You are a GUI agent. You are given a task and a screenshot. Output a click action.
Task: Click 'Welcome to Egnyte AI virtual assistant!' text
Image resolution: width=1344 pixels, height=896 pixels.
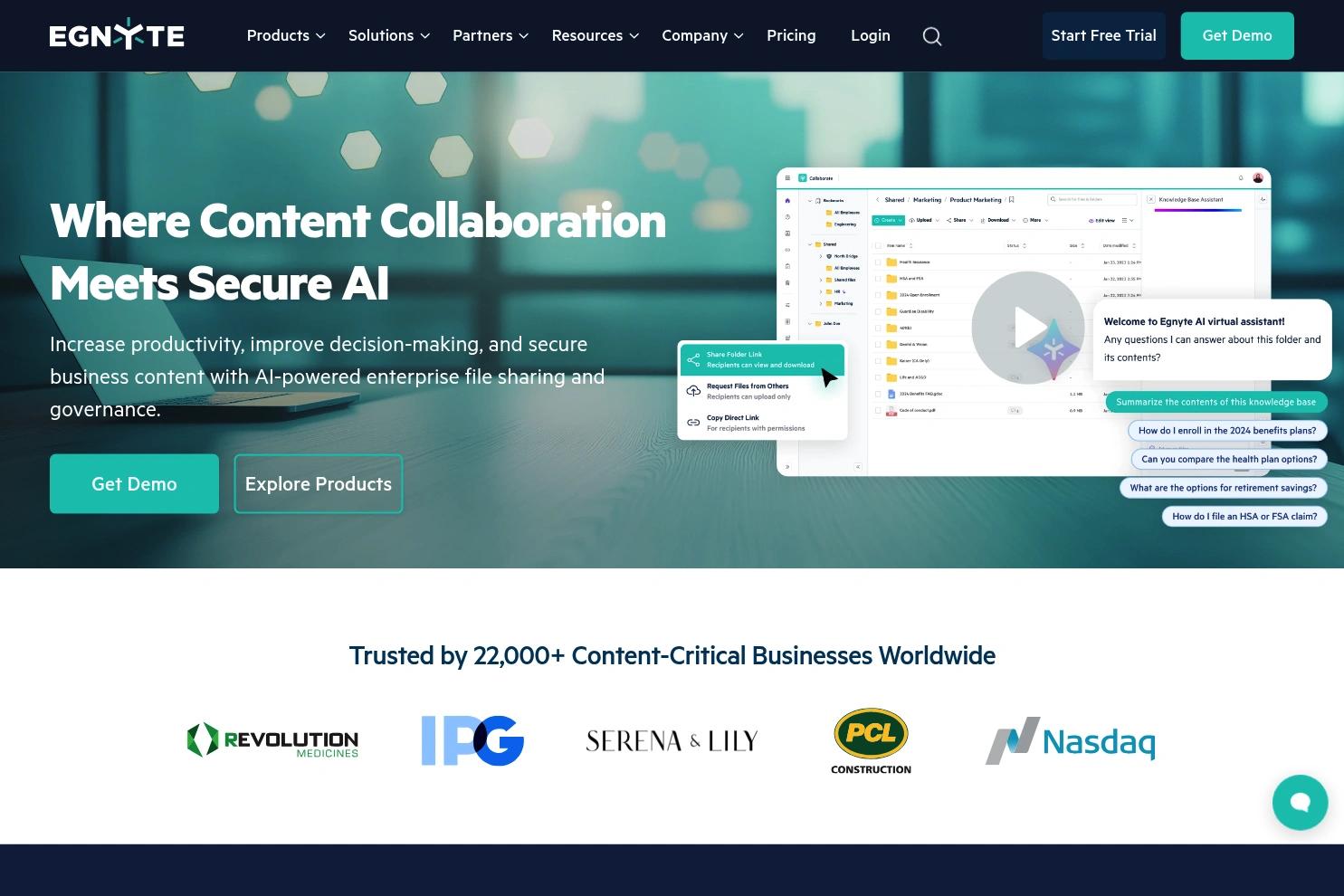[1194, 321]
